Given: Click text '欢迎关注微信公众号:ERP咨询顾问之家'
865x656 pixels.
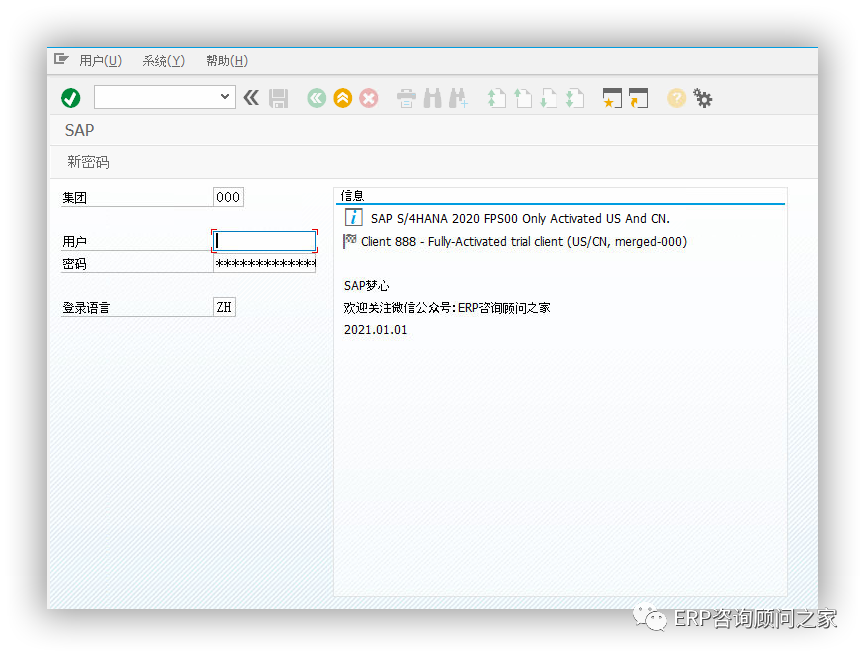Looking at the screenshot, I should point(447,308).
